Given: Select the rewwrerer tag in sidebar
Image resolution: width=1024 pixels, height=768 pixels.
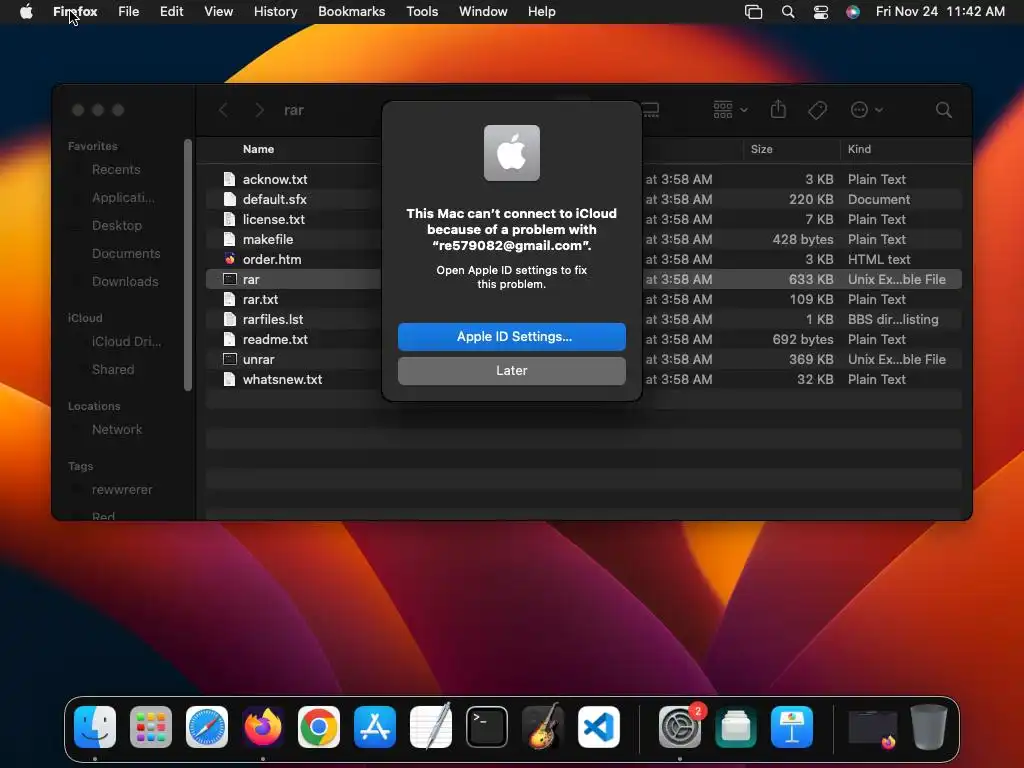Looking at the screenshot, I should [x=121, y=490].
